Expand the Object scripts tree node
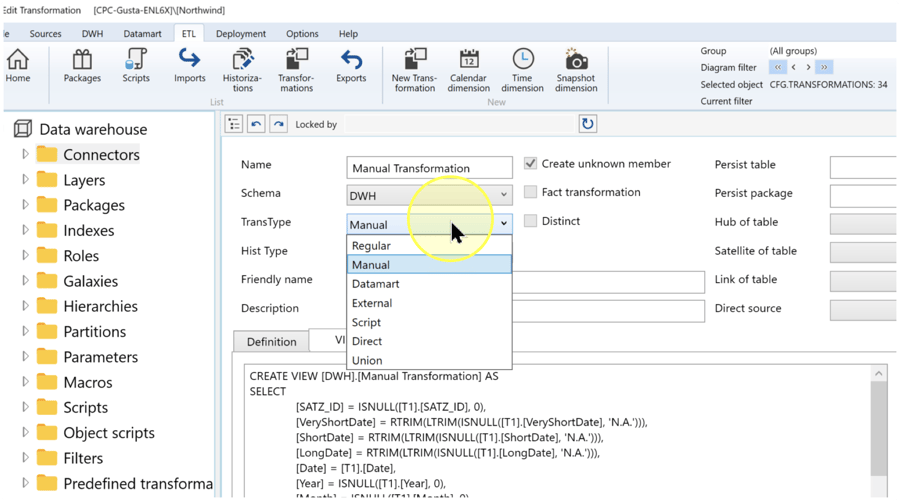Image resolution: width=900 pixels, height=501 pixels. [x=25, y=433]
